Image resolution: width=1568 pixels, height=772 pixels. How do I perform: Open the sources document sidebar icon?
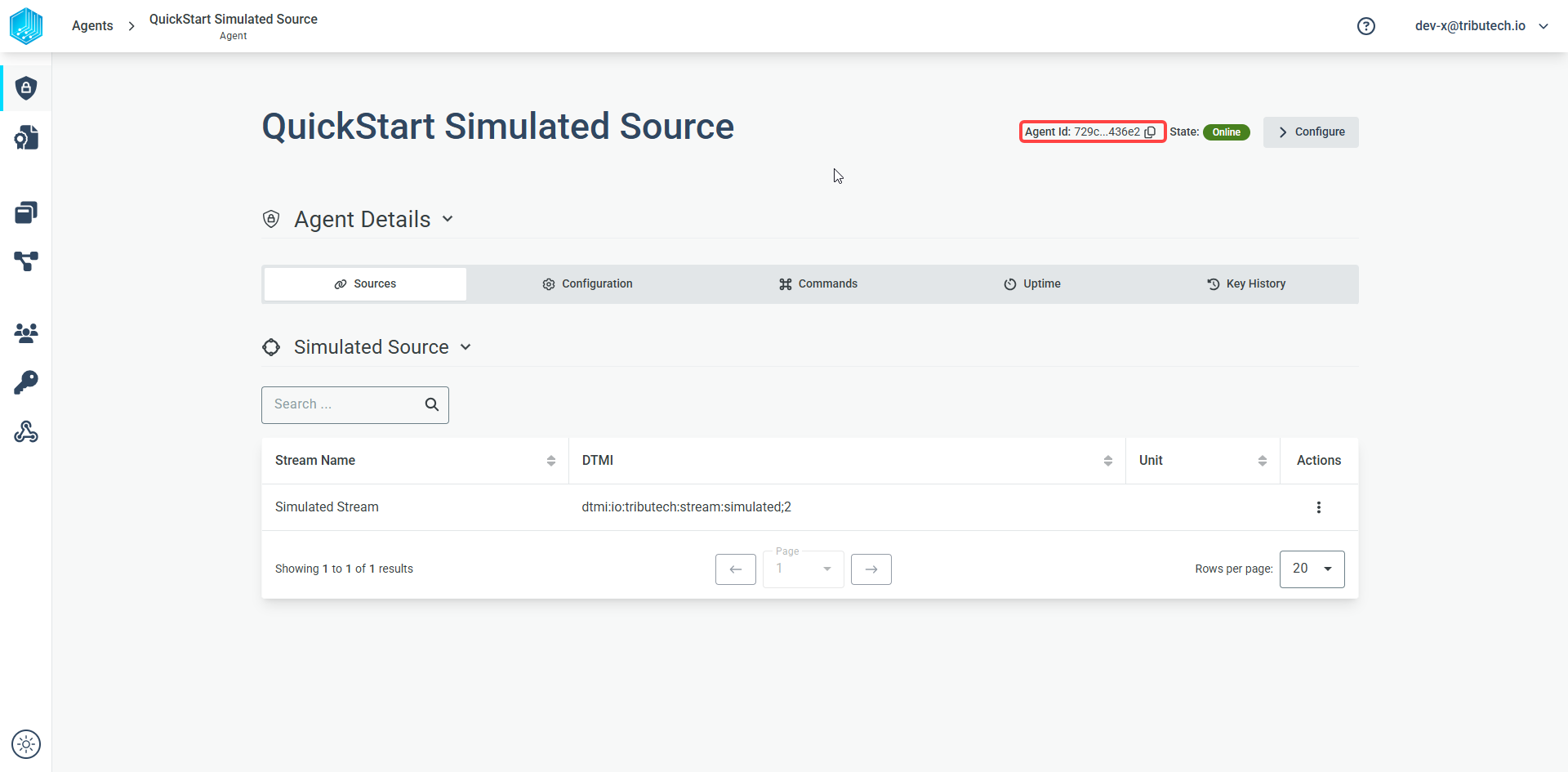pos(26,137)
